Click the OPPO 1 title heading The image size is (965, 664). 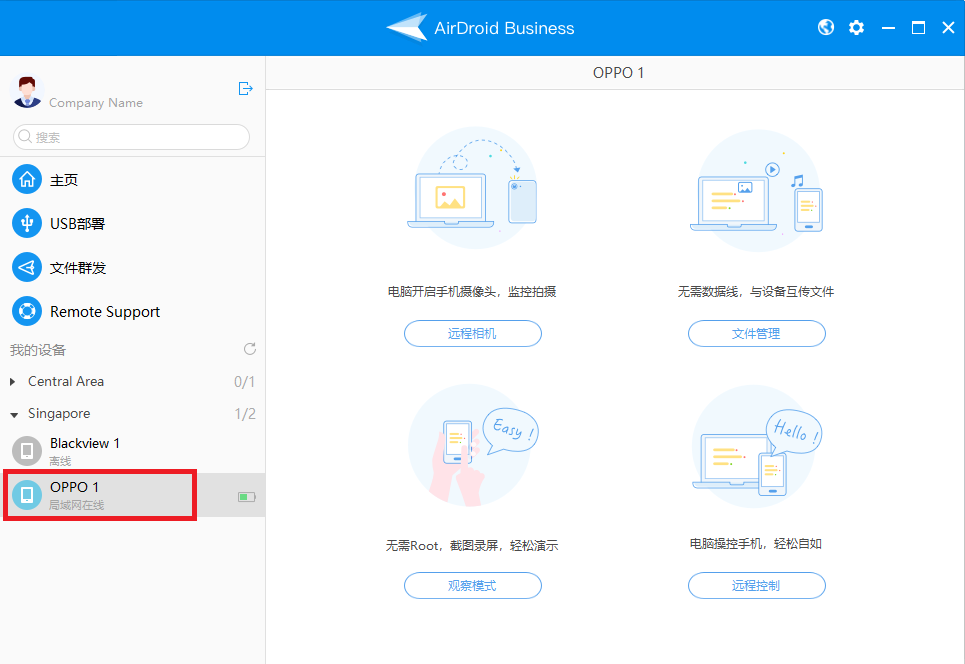coord(618,73)
